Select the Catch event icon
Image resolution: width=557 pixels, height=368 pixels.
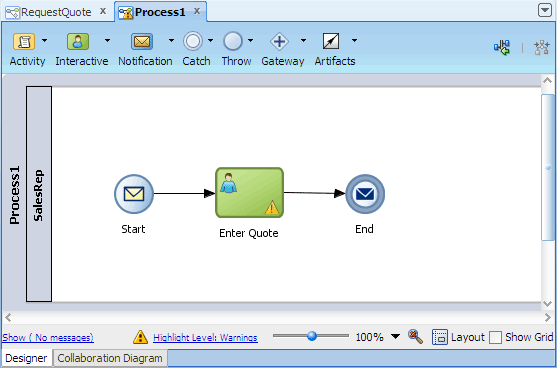click(x=193, y=41)
